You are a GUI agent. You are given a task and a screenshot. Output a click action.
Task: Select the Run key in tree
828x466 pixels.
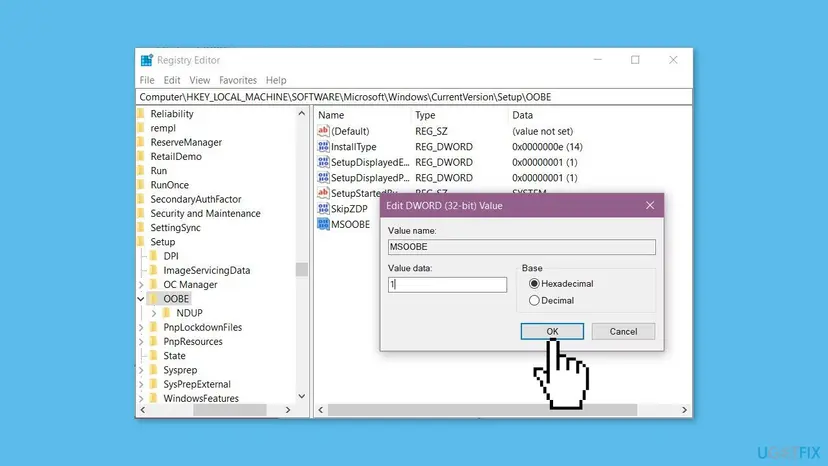158,171
